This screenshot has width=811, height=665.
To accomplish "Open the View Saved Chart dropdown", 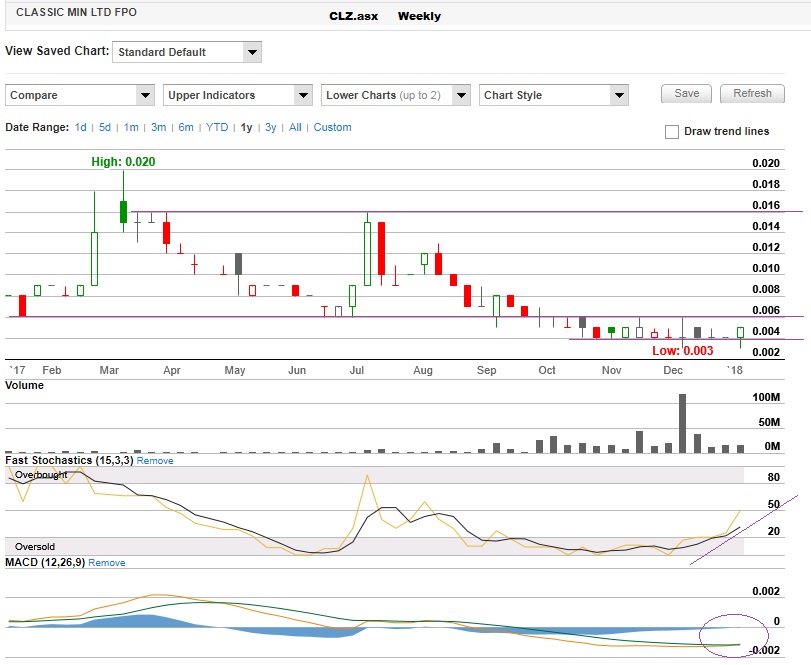I will (x=187, y=52).
